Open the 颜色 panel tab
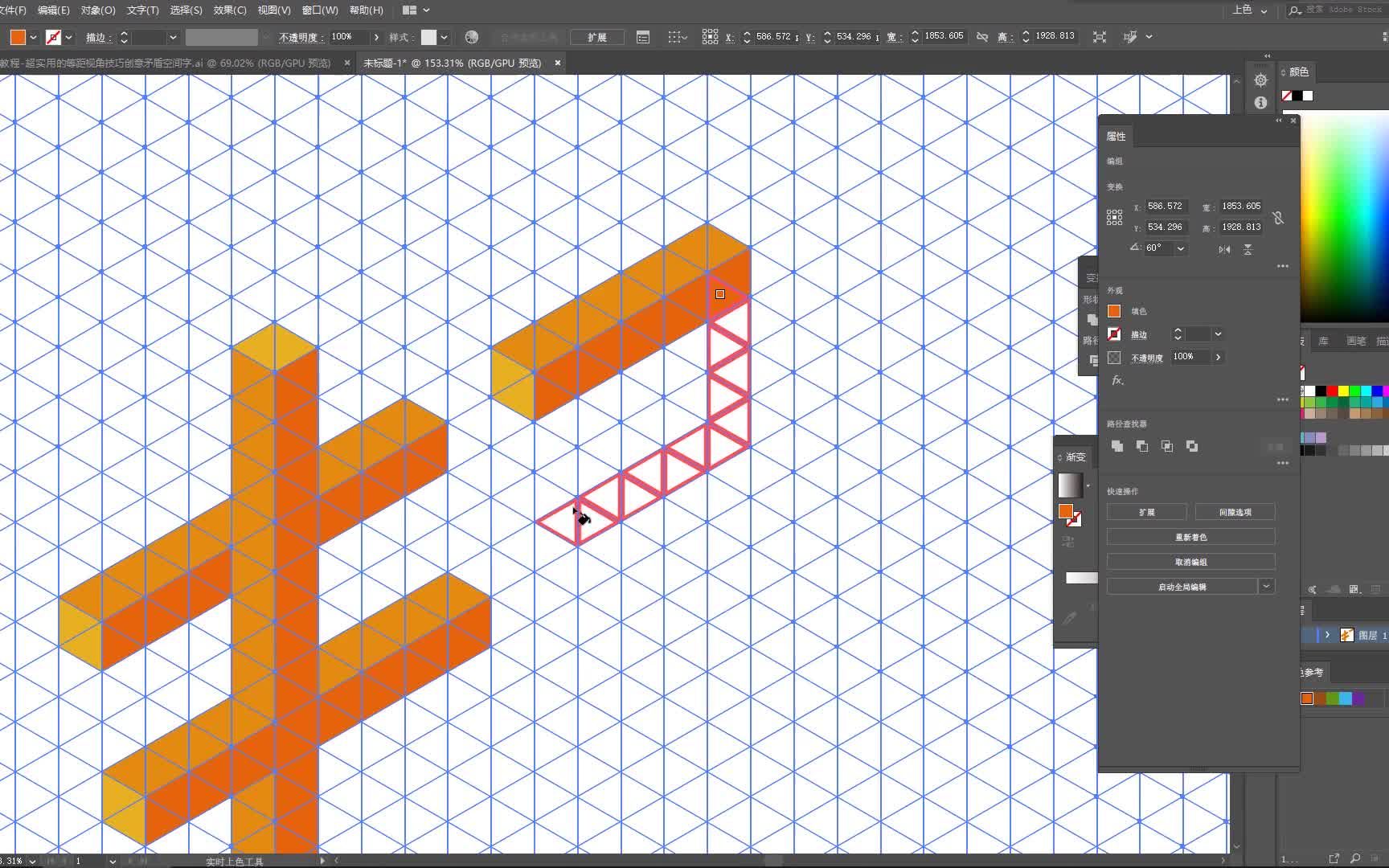Viewport: 1389px width, 868px height. point(1298,72)
